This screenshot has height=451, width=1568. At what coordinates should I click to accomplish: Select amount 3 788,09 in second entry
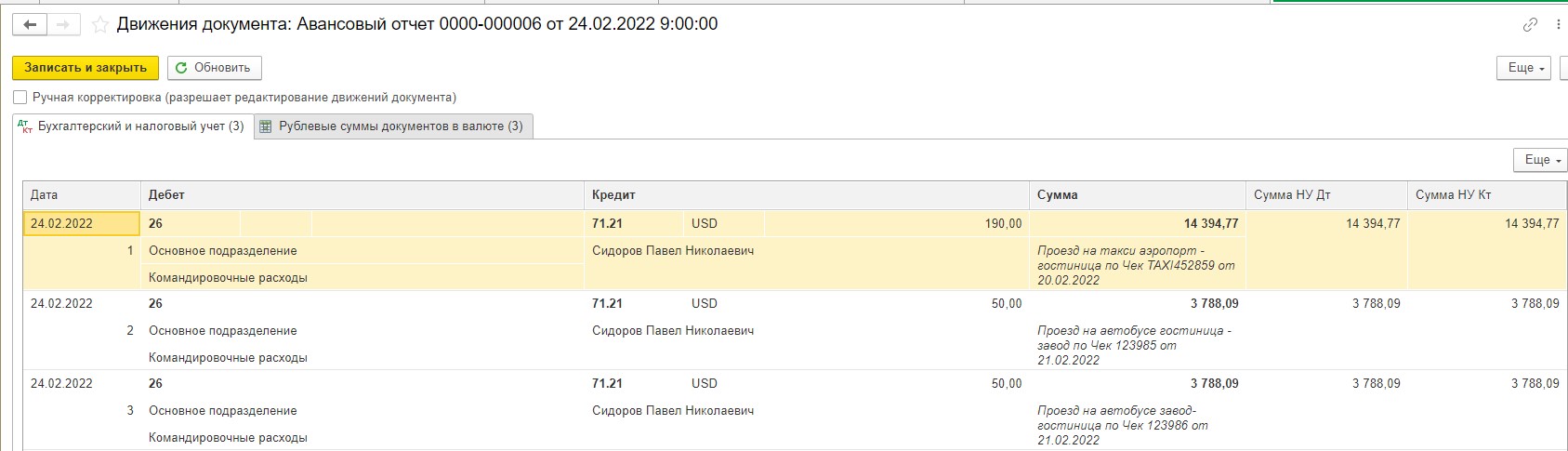coord(1214,303)
